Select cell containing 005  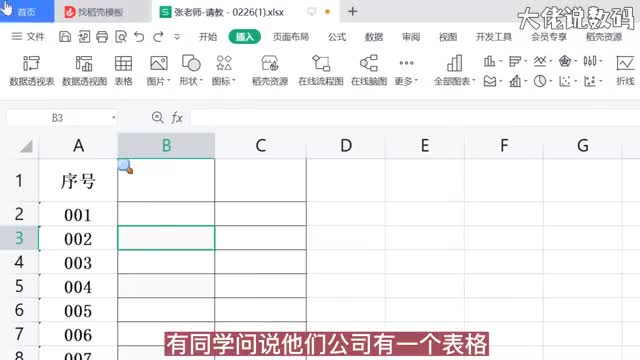(x=78, y=310)
